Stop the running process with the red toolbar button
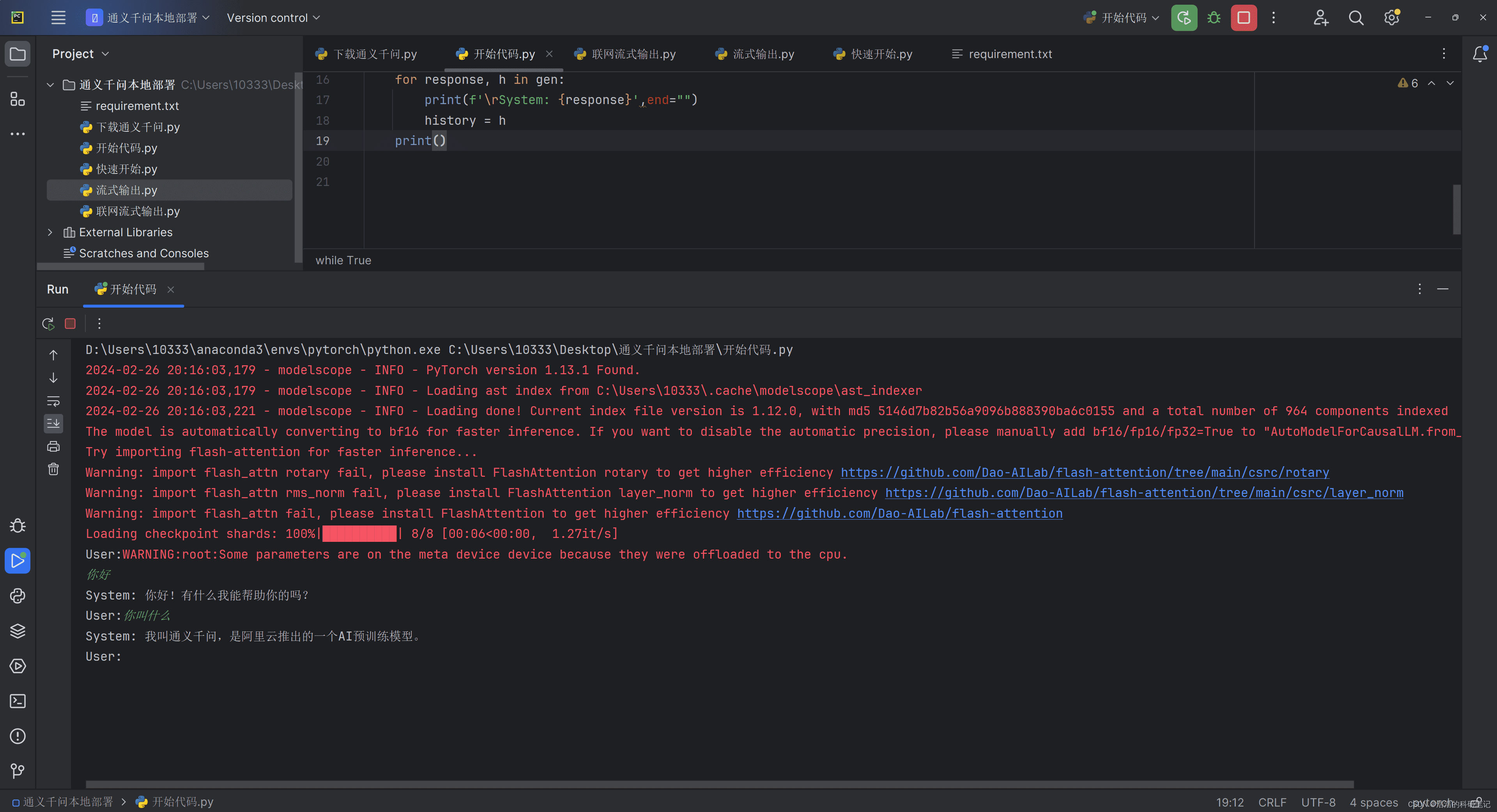This screenshot has height=812, width=1497. [1244, 18]
